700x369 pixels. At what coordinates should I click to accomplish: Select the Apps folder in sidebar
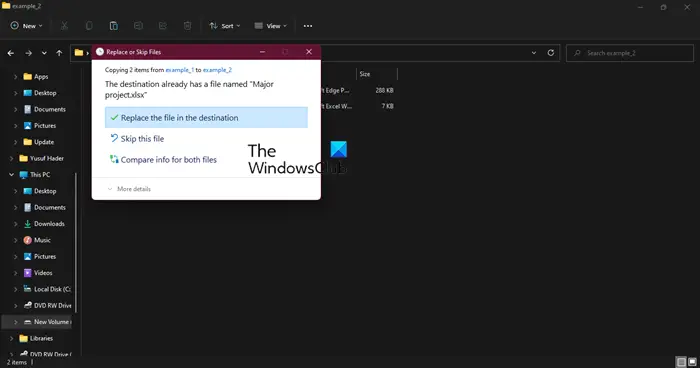41,77
